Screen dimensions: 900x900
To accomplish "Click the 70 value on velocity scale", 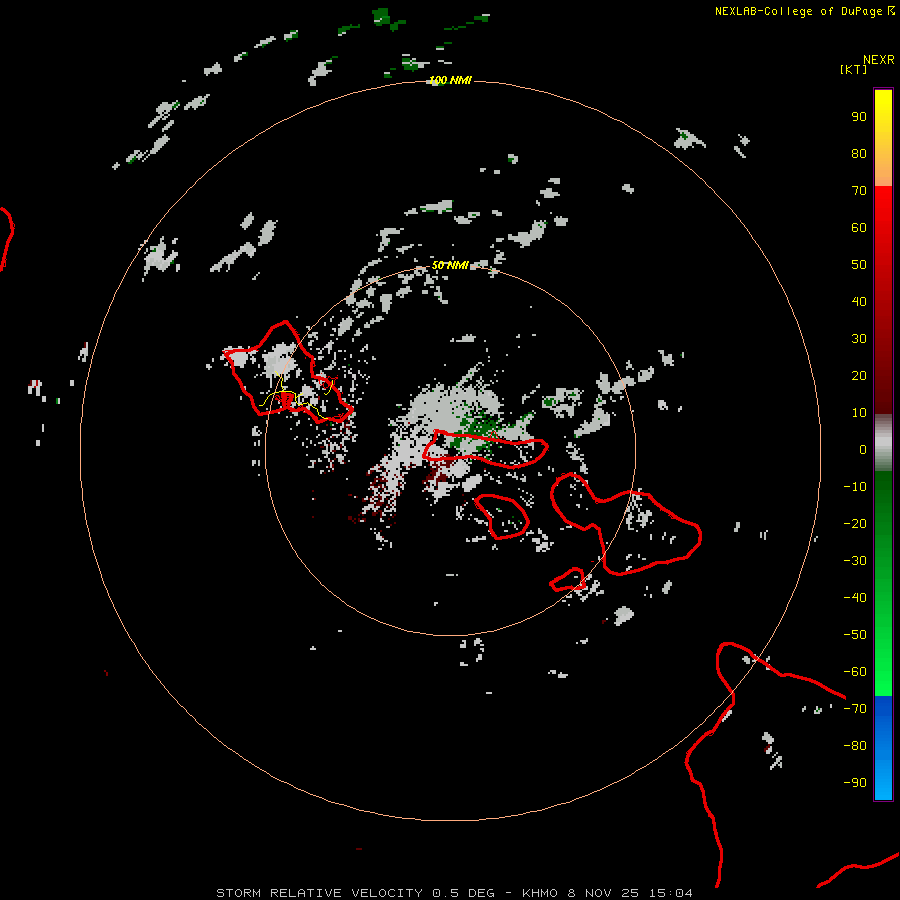I will tap(859, 191).
